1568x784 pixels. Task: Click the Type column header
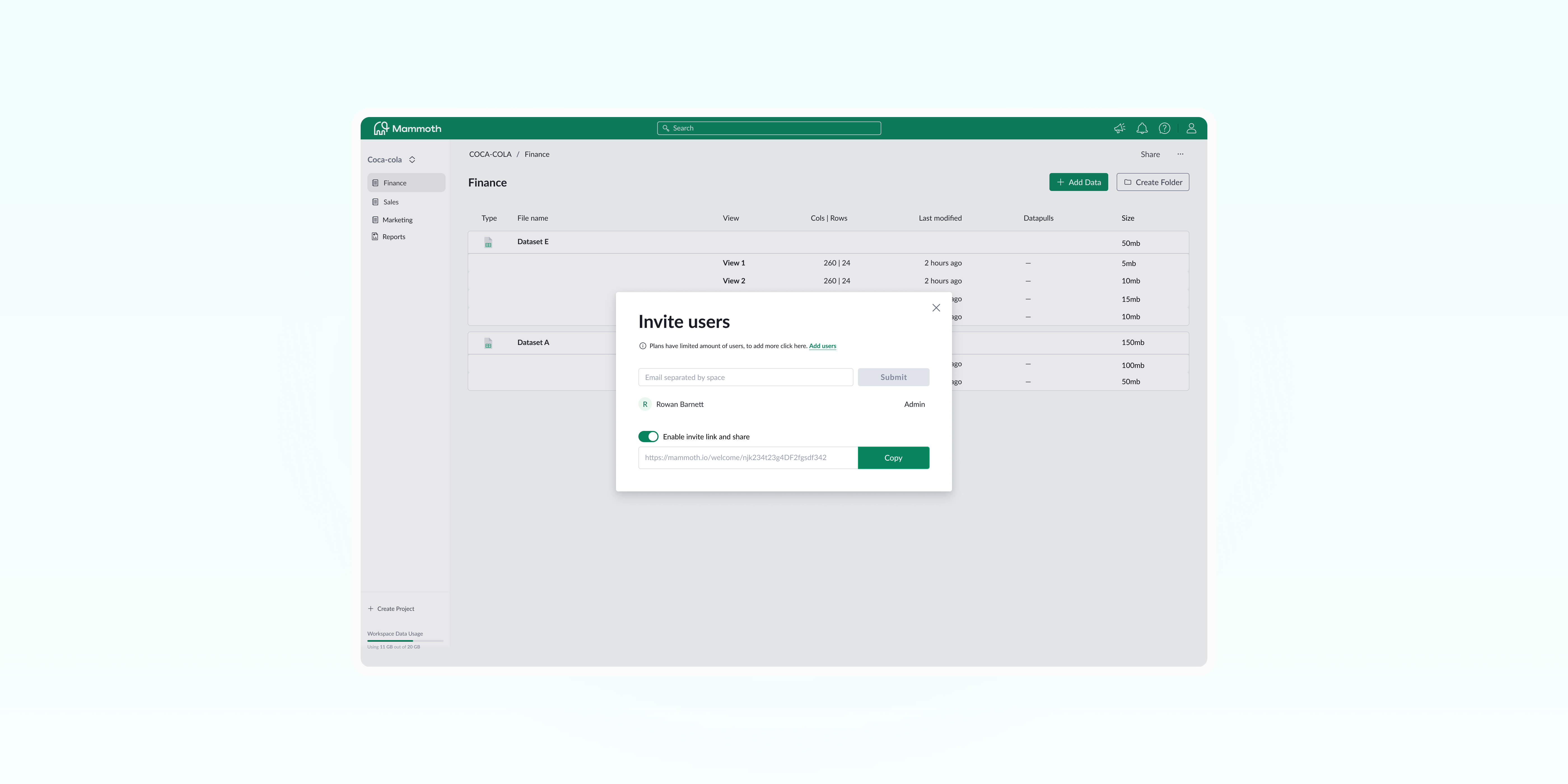coord(489,218)
